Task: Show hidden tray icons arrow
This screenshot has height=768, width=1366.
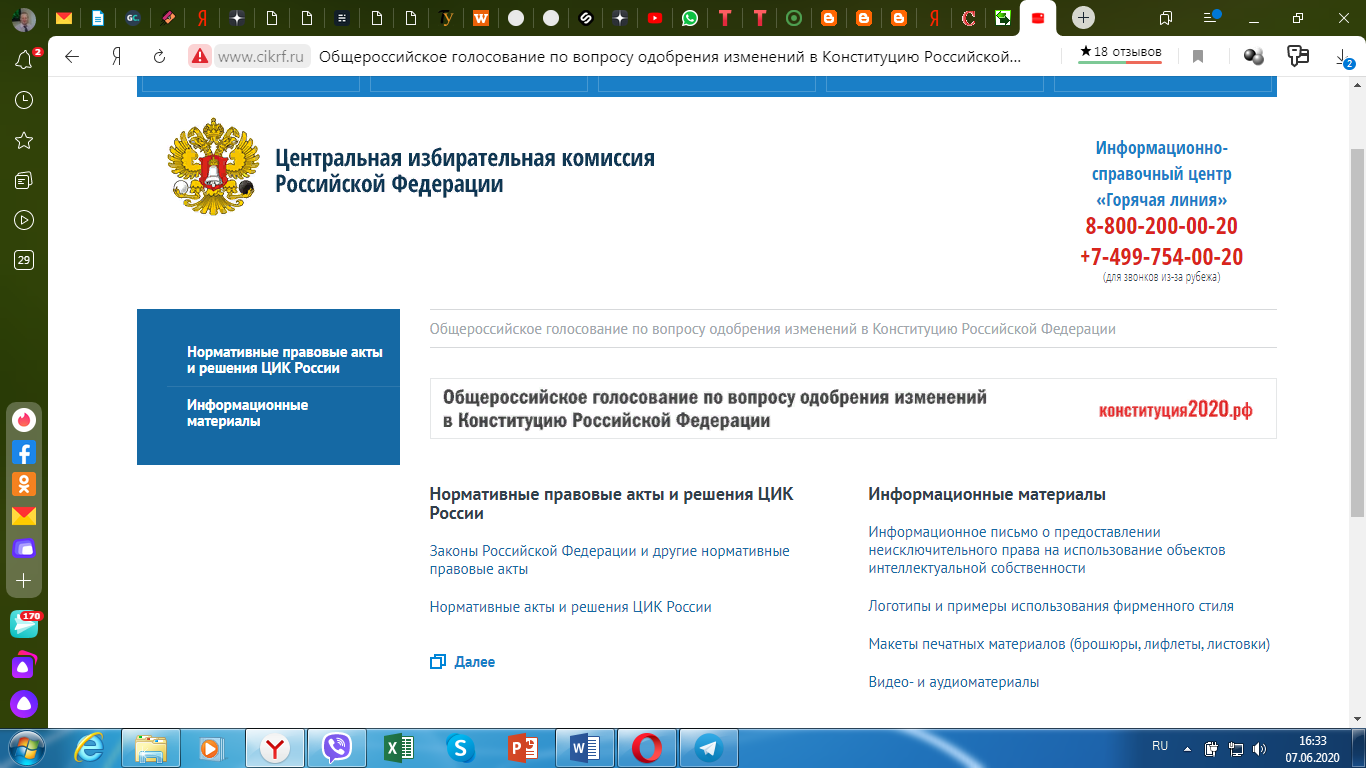Action: (1187, 747)
